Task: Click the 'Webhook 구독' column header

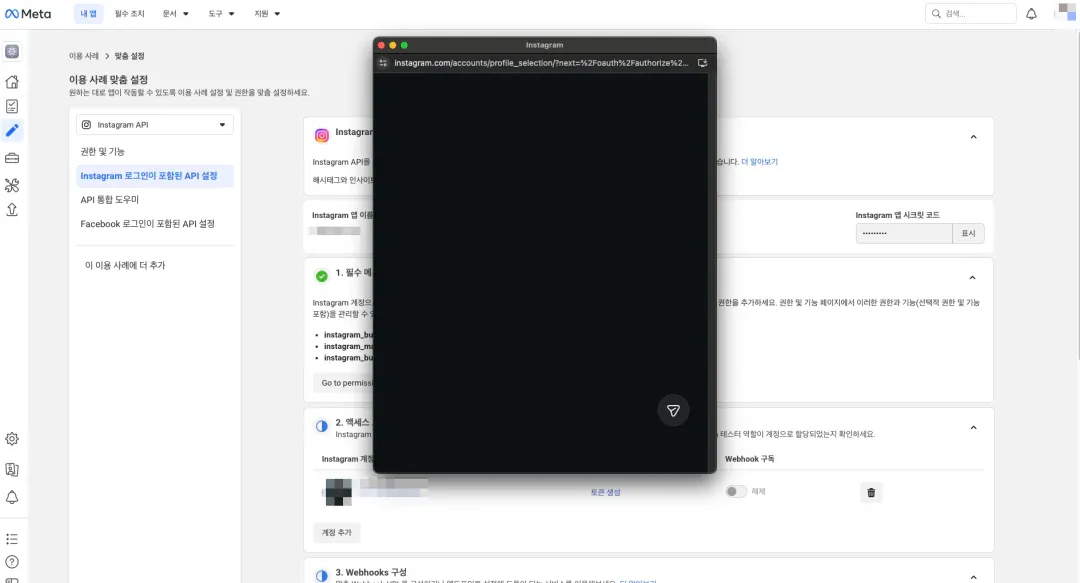Action: pyautogui.click(x=749, y=459)
